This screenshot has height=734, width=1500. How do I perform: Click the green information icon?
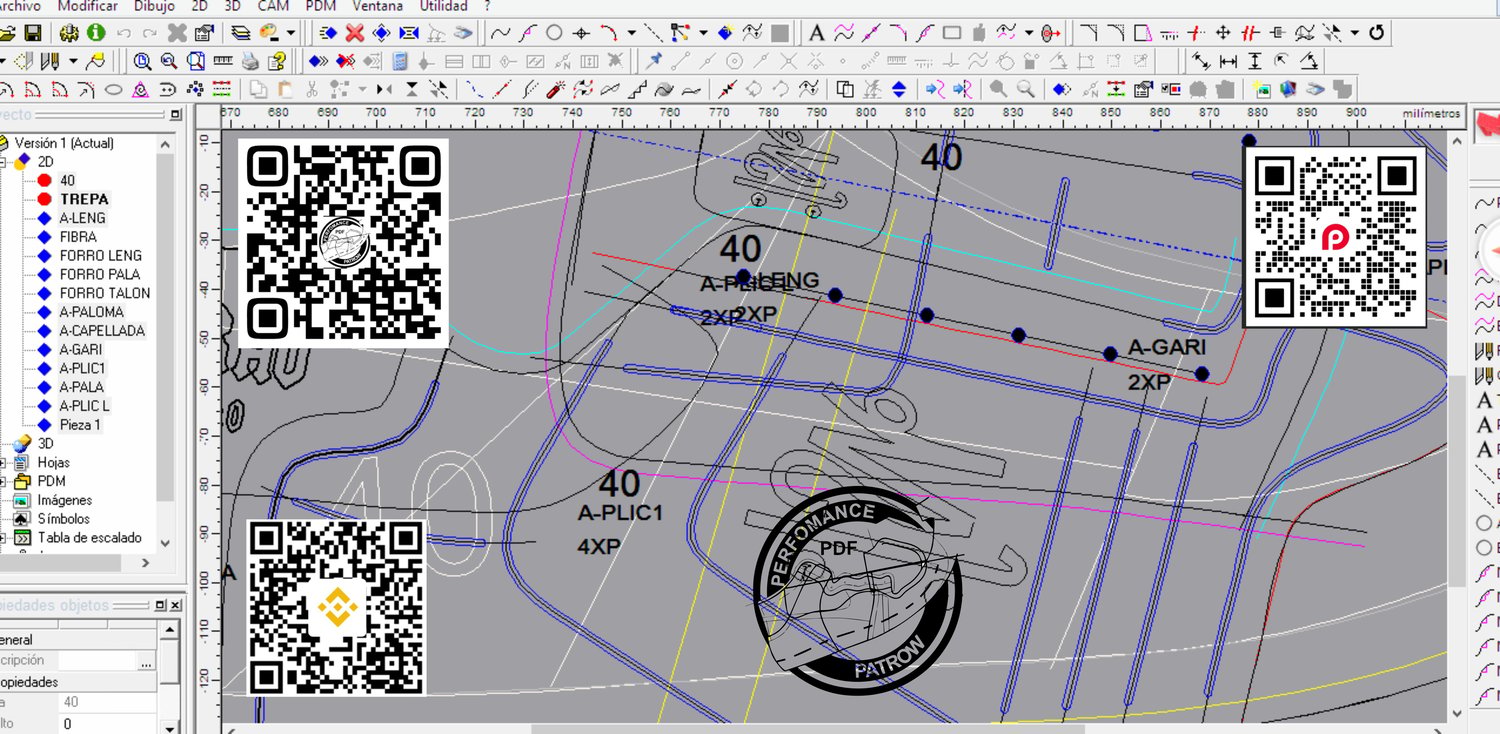[x=96, y=33]
